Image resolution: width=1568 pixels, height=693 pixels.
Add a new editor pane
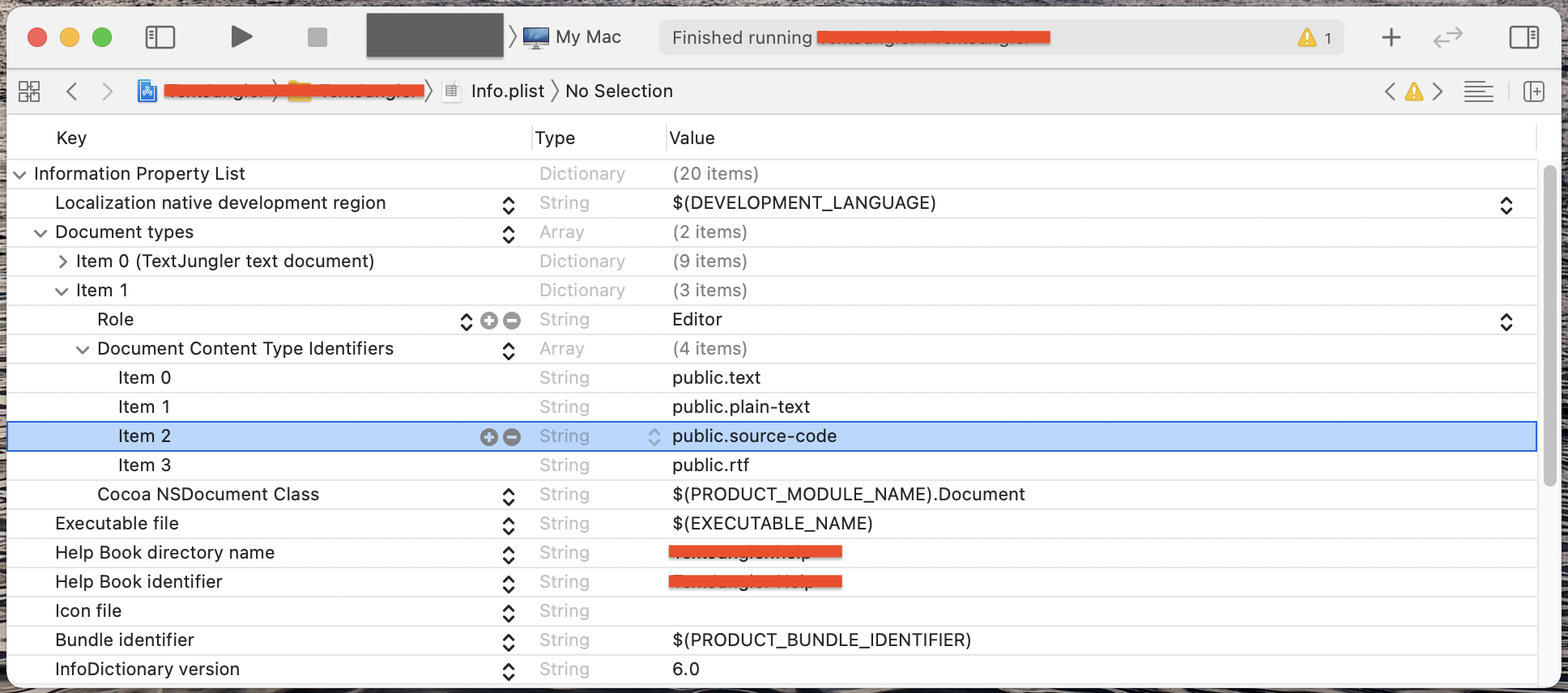[x=1534, y=91]
